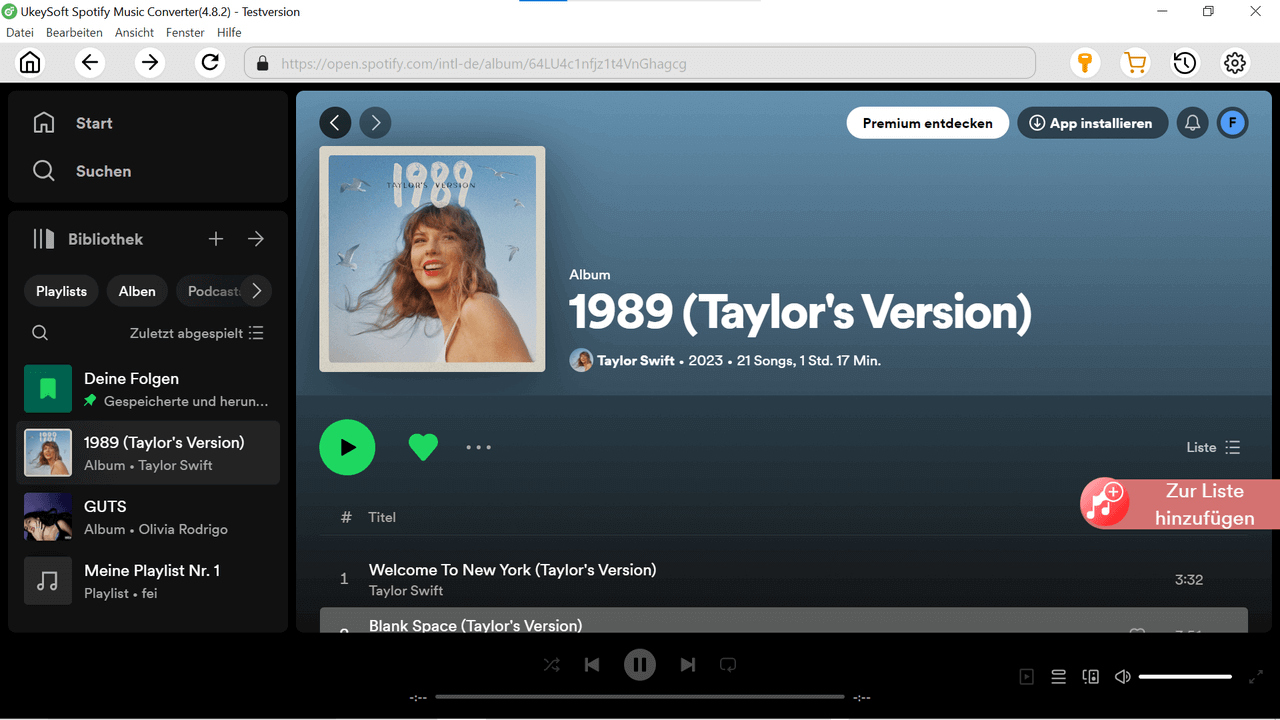The height and width of the screenshot is (720, 1280).
Task: Open notifications bell icon
Action: coord(1192,123)
